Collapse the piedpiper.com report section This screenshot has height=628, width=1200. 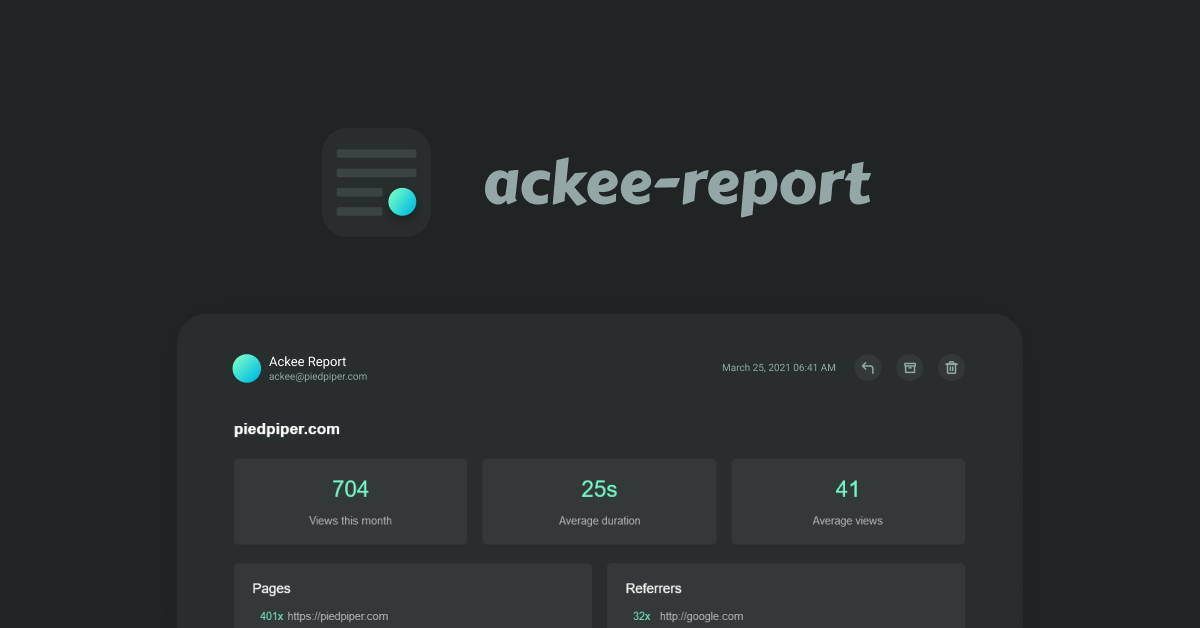coord(287,428)
